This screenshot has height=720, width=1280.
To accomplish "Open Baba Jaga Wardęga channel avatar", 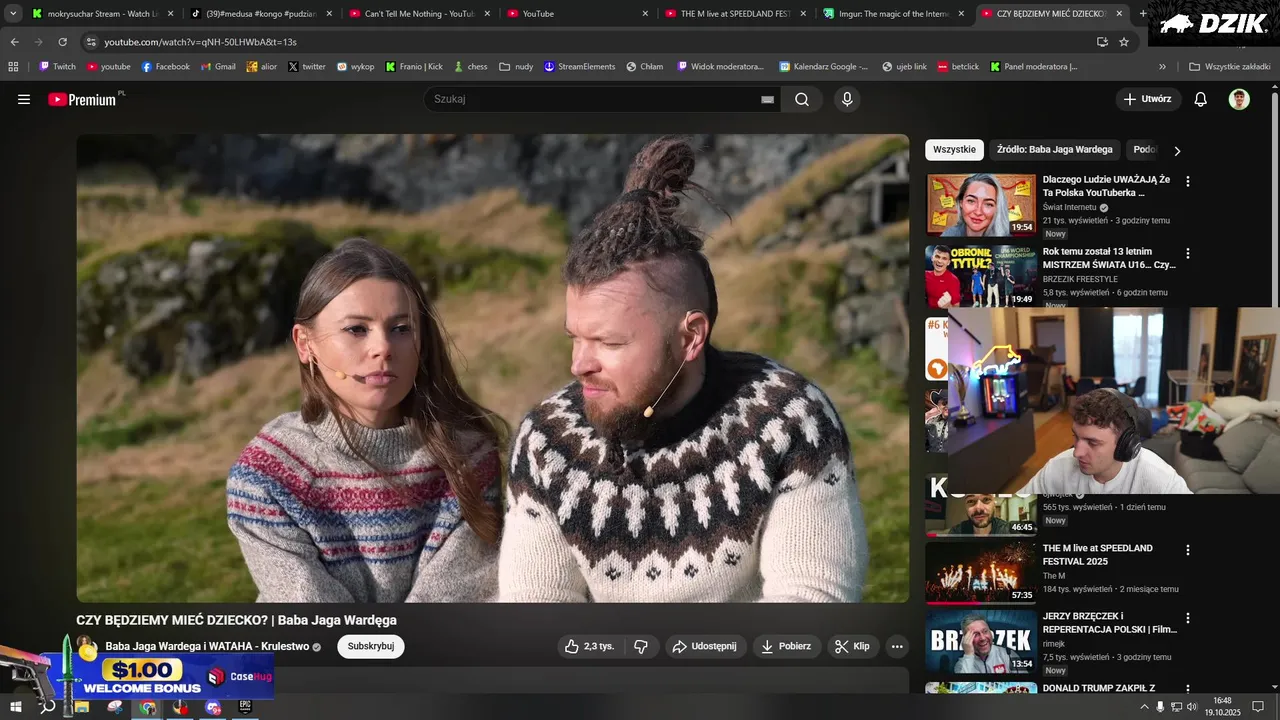I will (x=87, y=646).
